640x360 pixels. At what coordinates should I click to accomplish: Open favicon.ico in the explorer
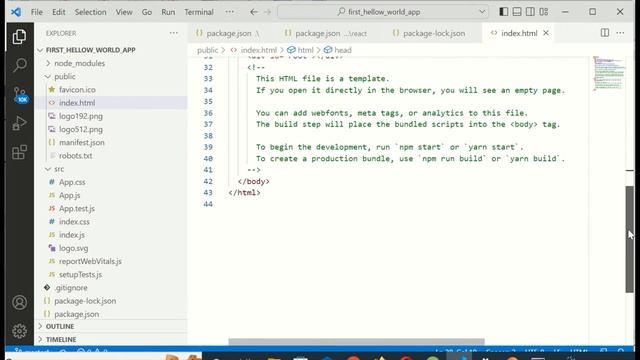[x=77, y=89]
